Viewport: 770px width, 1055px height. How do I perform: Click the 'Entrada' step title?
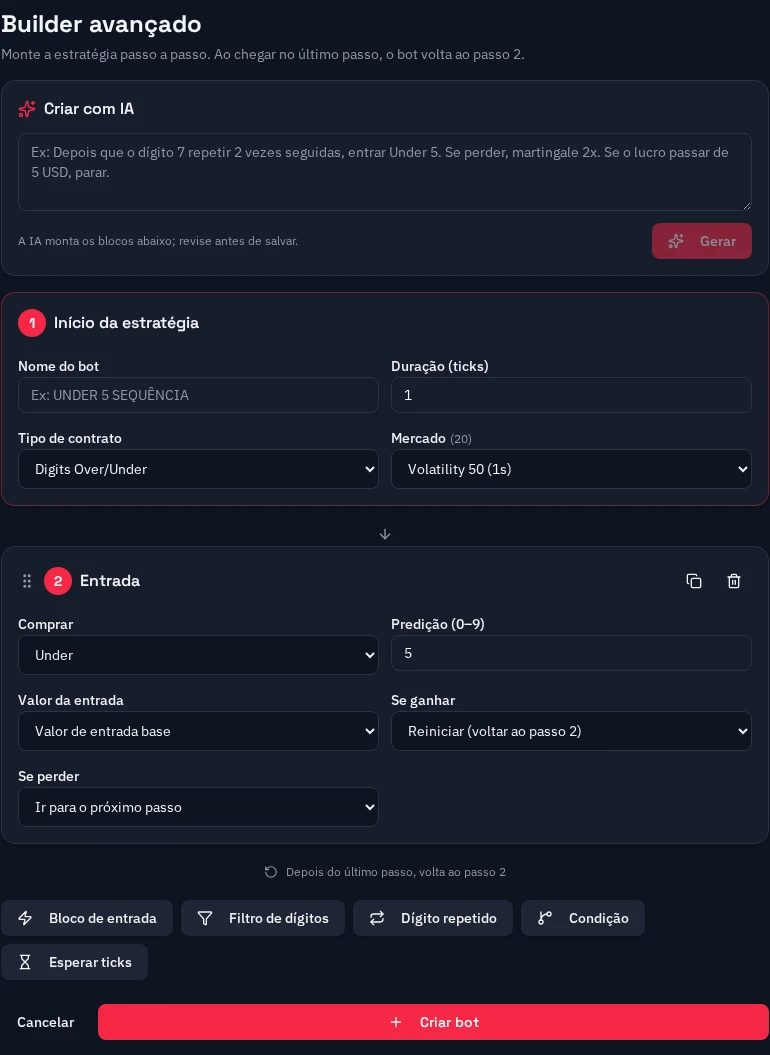110,581
